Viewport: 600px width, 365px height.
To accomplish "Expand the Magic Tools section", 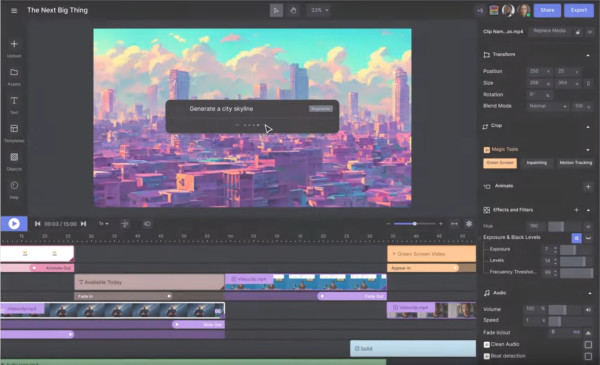I will [588, 150].
